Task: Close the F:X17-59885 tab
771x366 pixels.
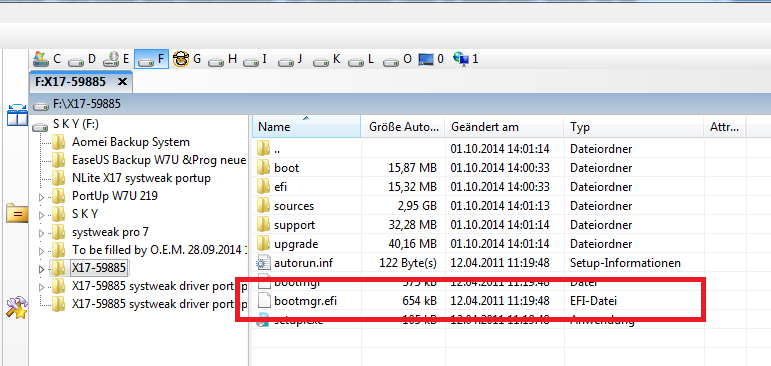Action: [122, 82]
